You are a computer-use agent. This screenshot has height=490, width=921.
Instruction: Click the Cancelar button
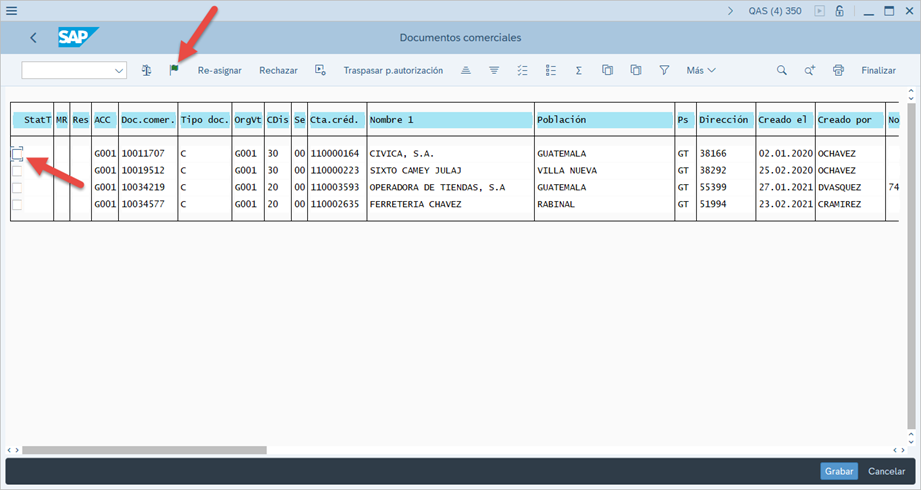(886, 471)
